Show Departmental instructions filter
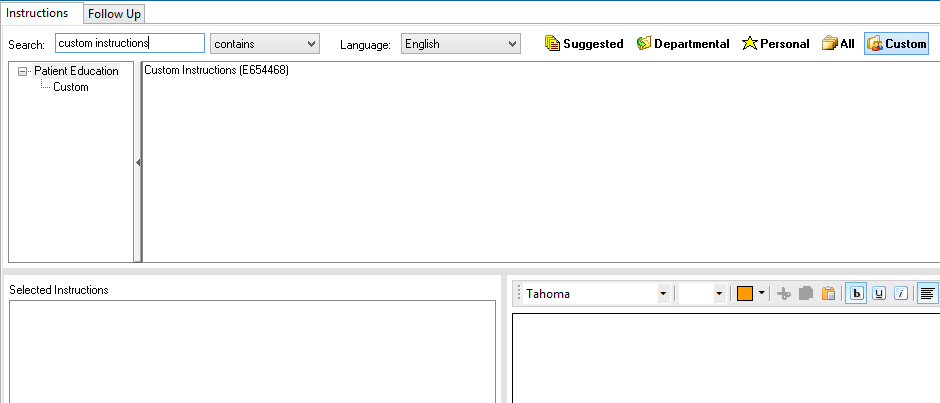Screen dimensions: 940x403 (683, 44)
